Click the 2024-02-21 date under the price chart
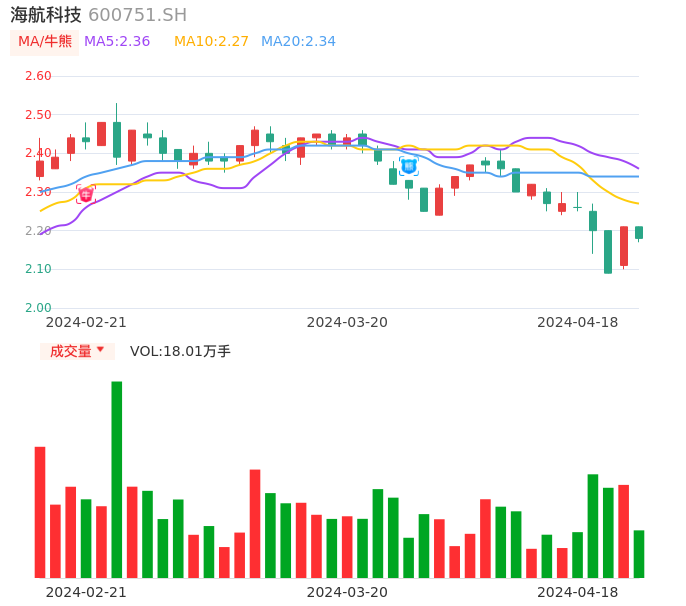Image resolution: width=686 pixels, height=606 pixels. pyautogui.click(x=86, y=322)
